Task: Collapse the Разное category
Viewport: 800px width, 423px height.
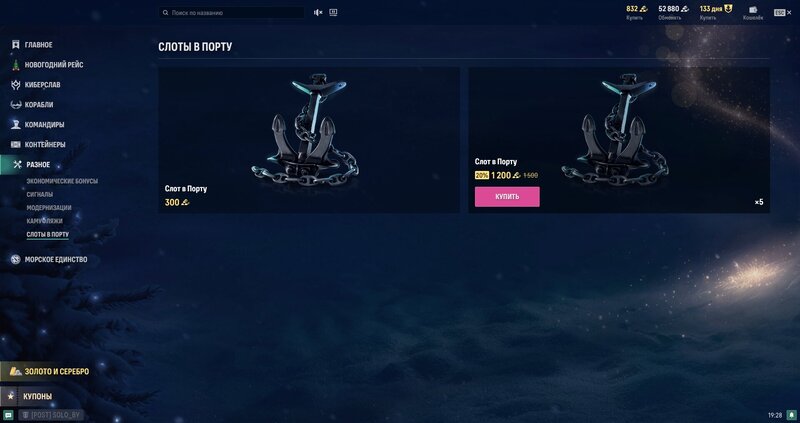Action: [32, 164]
